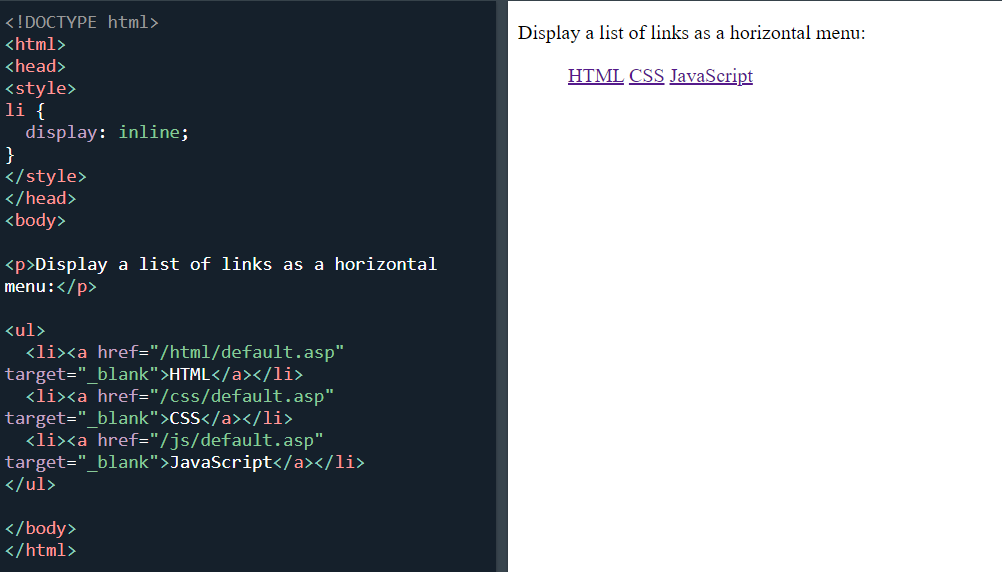Screen dimensions: 1002x572
Task: Click the 'li {' selector line
Action: click(x=25, y=111)
